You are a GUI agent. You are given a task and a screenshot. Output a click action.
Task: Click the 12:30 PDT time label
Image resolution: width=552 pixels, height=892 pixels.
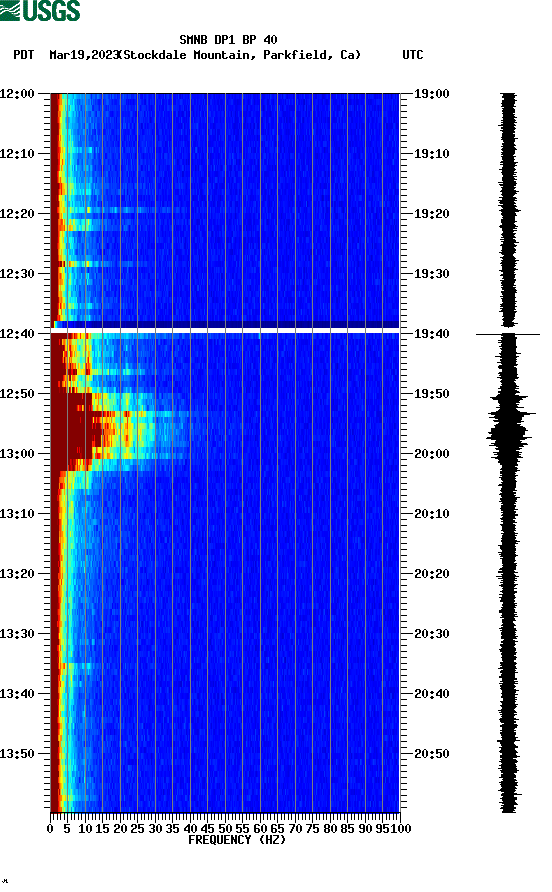point(17,274)
